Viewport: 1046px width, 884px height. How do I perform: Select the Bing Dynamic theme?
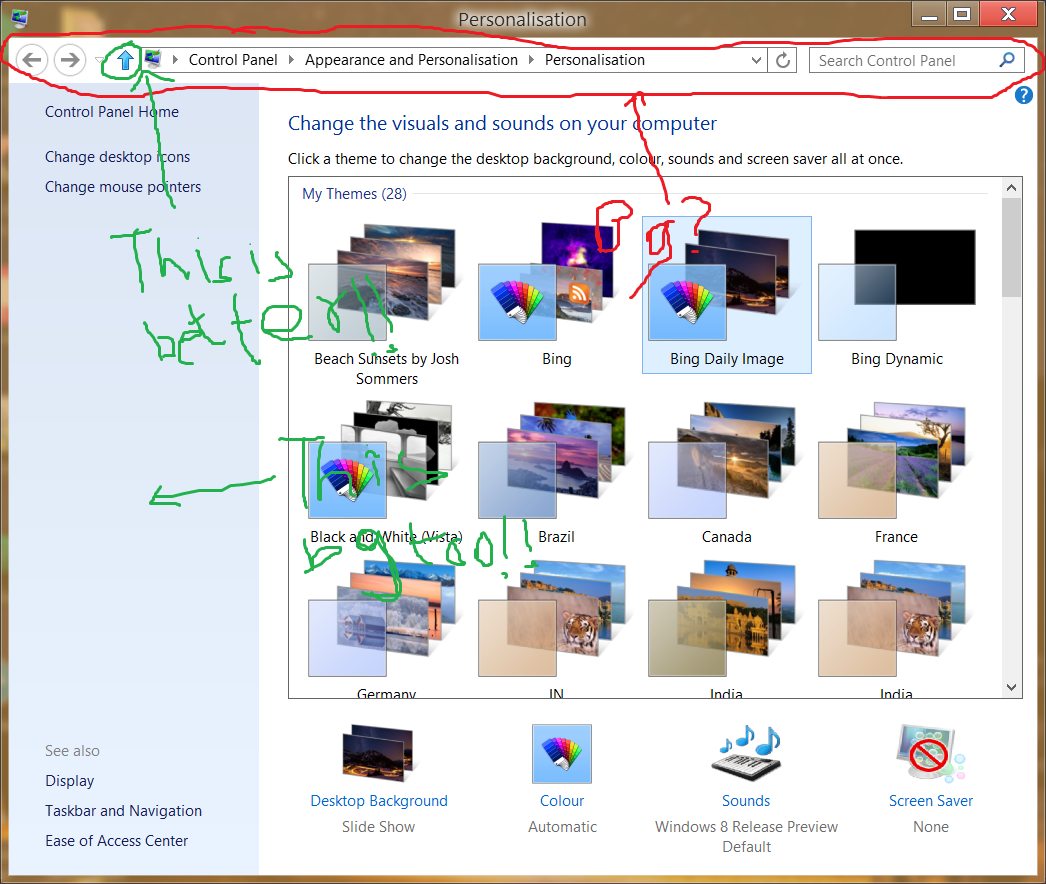coord(897,295)
